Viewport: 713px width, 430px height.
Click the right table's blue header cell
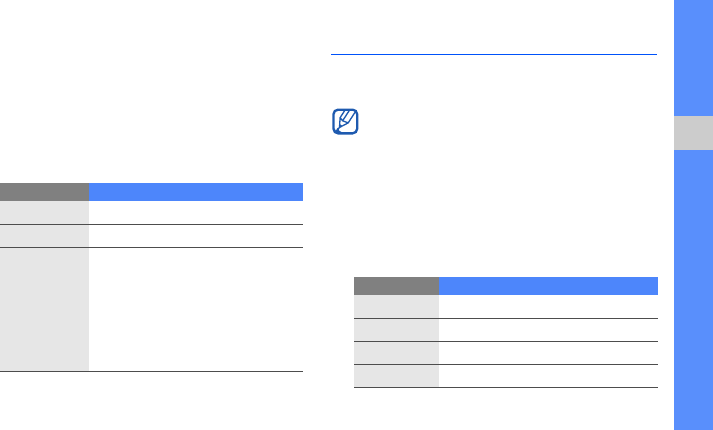coord(548,285)
